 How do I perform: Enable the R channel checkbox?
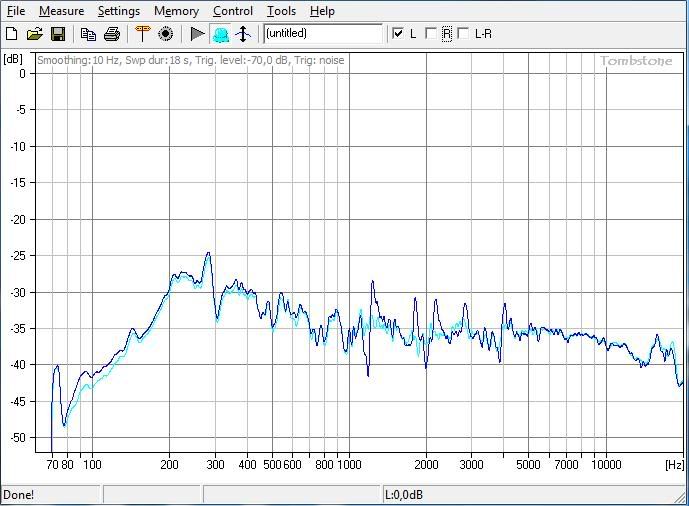[x=431, y=34]
